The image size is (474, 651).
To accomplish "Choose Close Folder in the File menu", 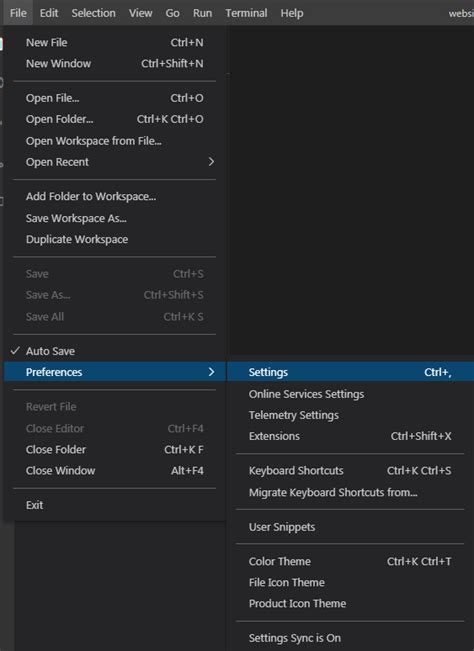I will point(115,449).
